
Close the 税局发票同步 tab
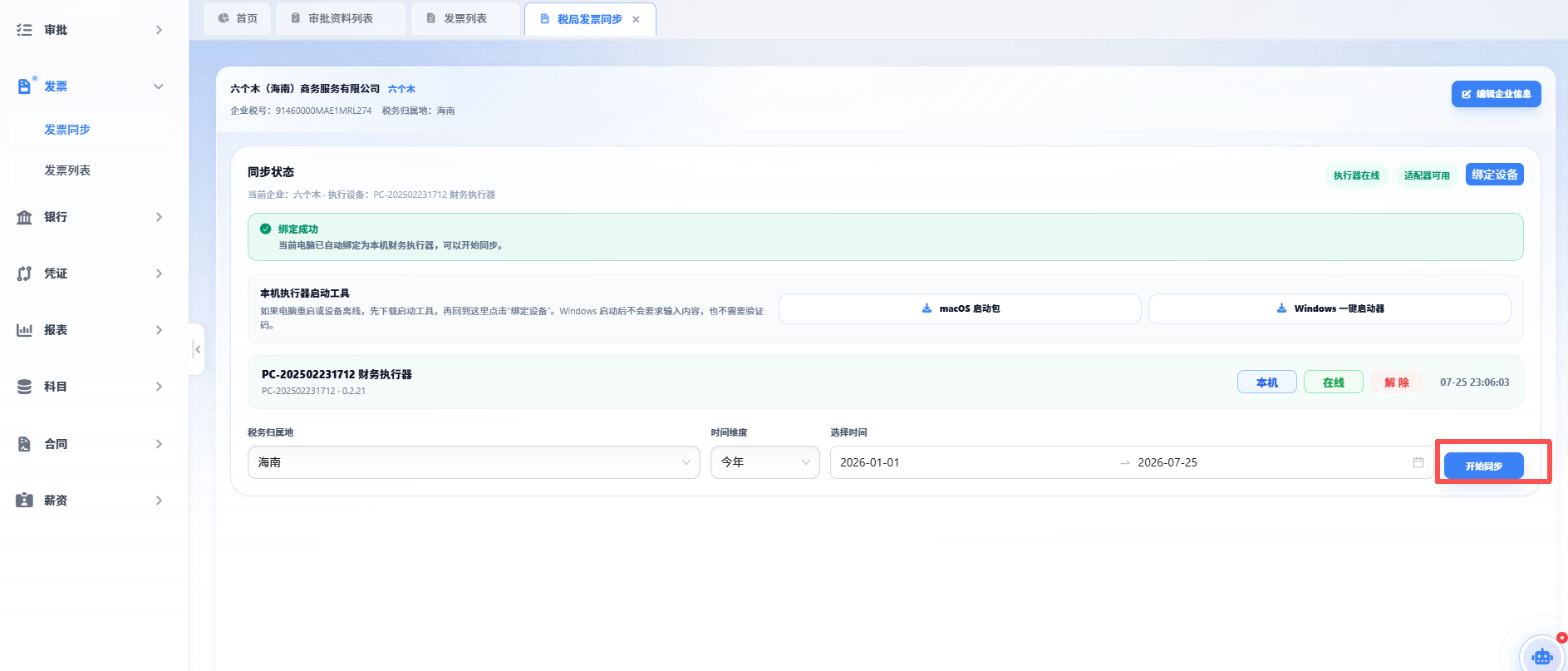click(x=636, y=19)
